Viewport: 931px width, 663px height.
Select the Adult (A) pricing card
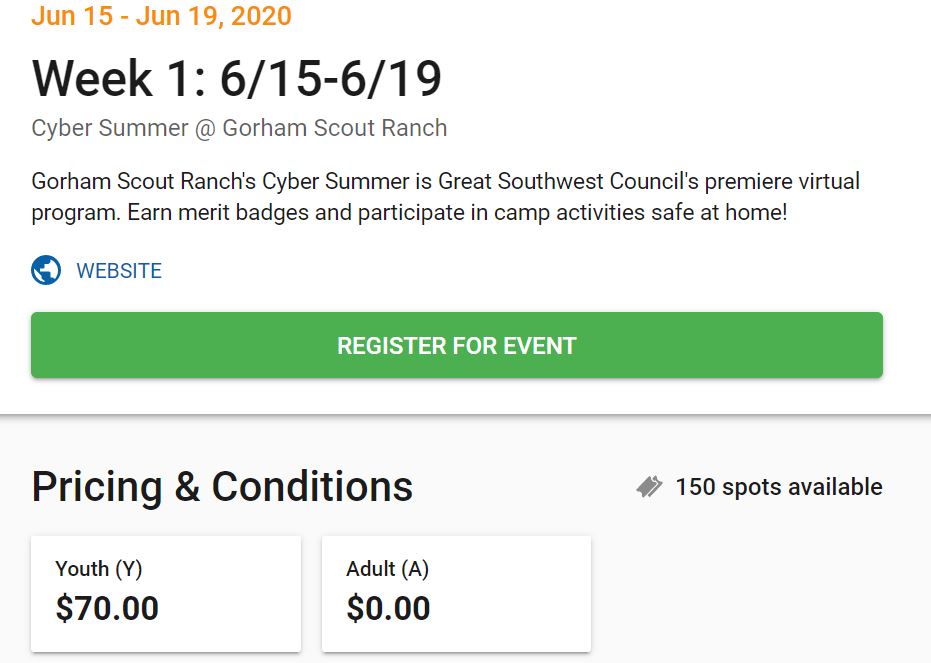pos(456,594)
